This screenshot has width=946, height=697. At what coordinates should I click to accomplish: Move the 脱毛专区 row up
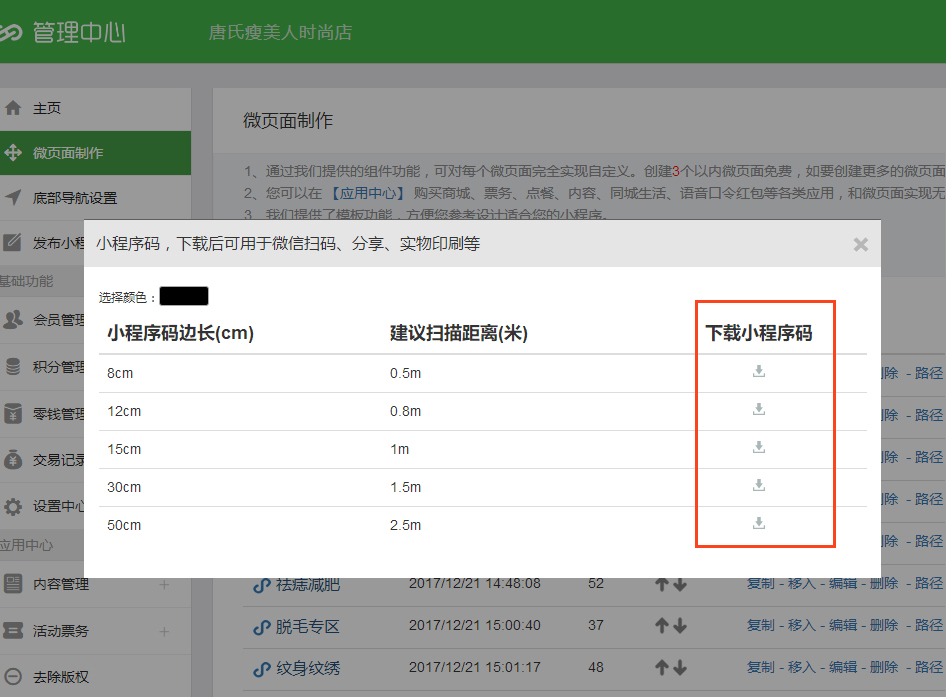661,626
